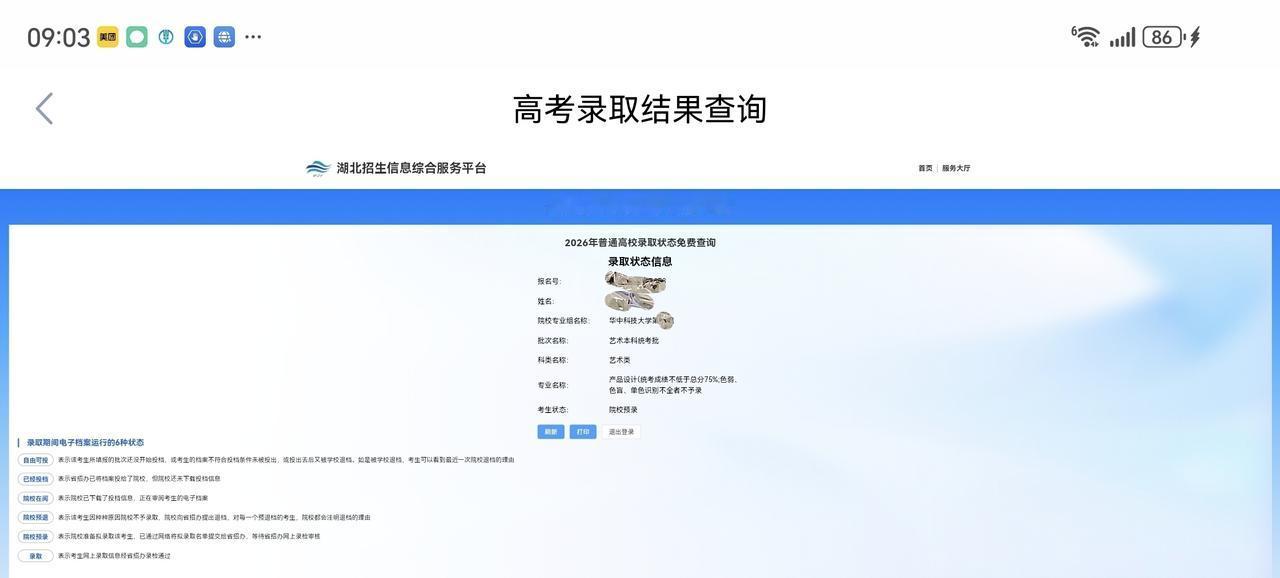Open the green chat notification icon
1280x578 pixels.
137,37
